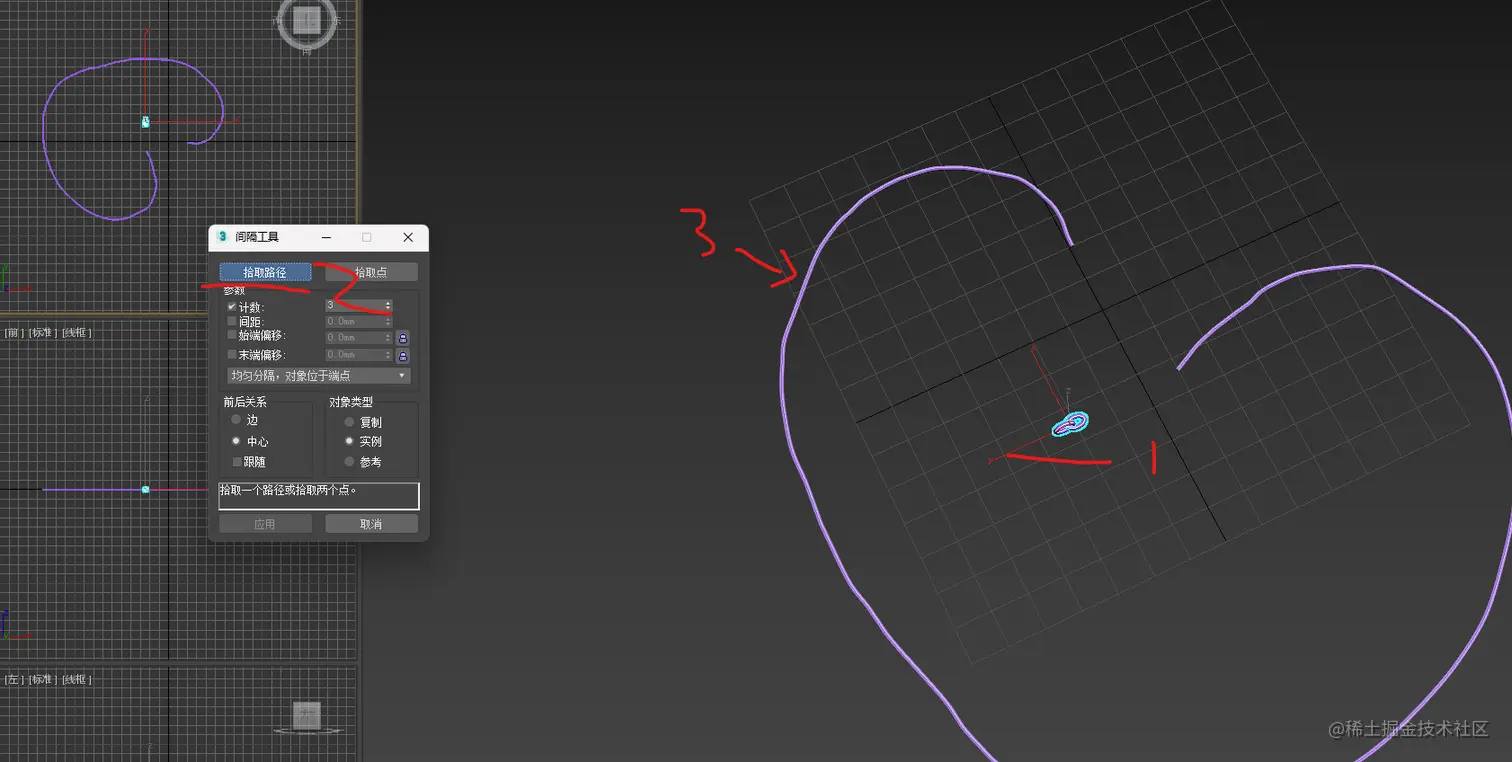Click the 拾取路径 (Pick Path) button
Image resolution: width=1512 pixels, height=762 pixels.
click(x=265, y=272)
